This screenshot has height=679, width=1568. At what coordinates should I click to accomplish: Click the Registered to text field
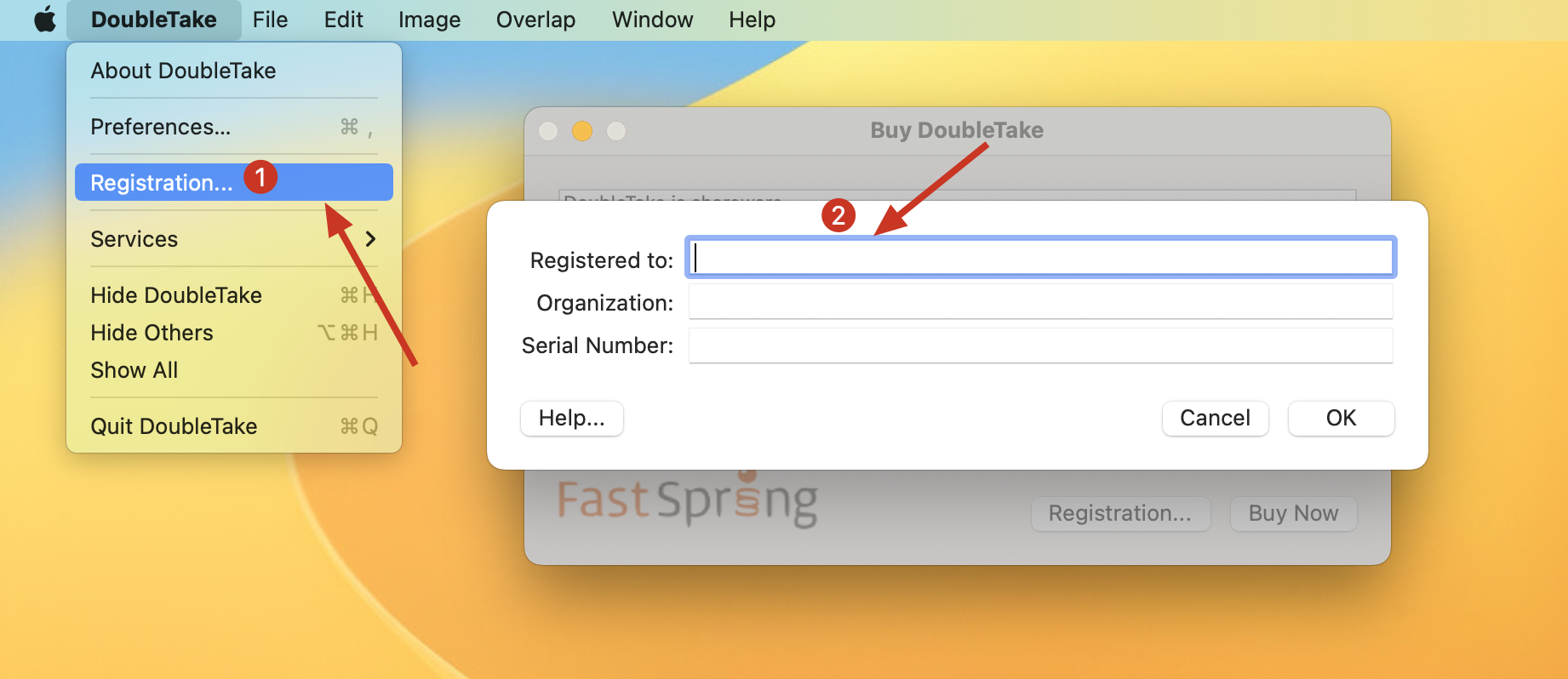point(1040,257)
